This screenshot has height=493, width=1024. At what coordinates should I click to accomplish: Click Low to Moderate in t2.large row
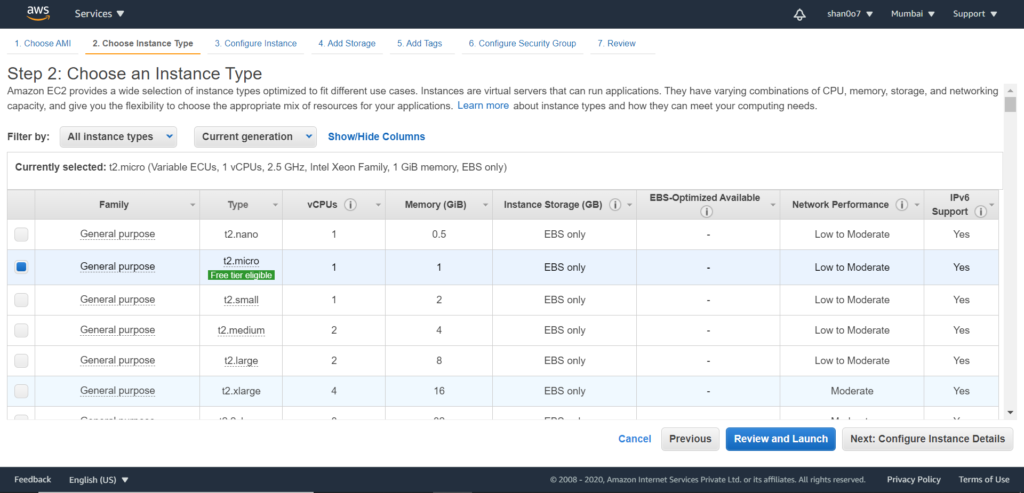852,360
